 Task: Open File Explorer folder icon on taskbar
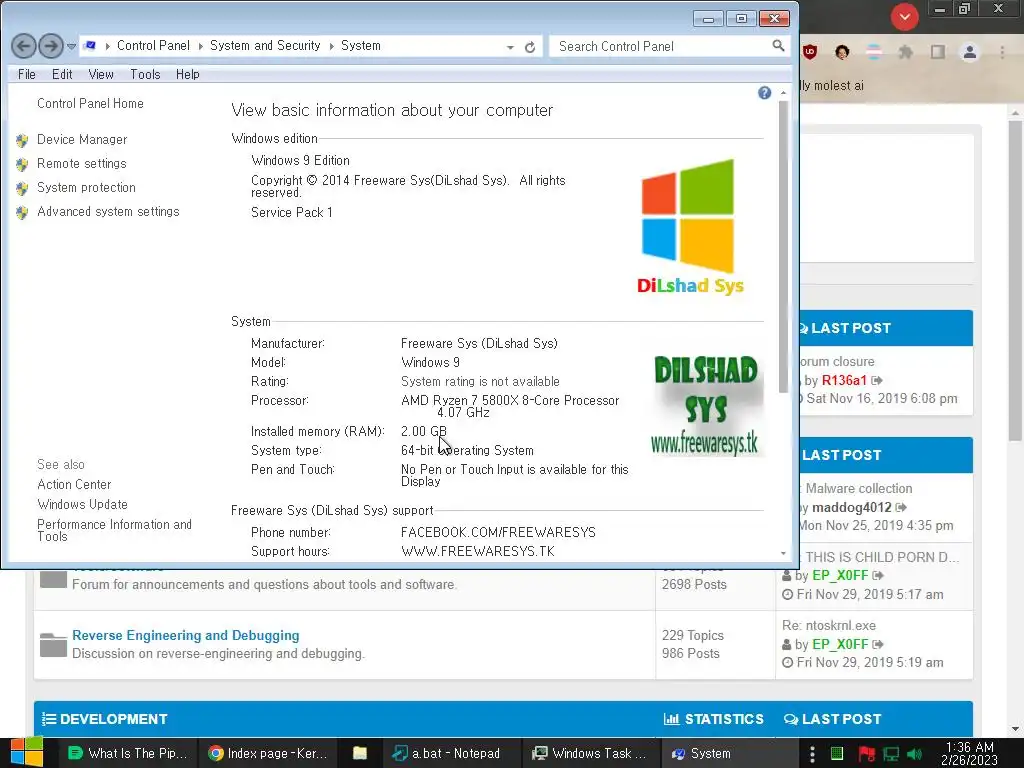tap(359, 753)
